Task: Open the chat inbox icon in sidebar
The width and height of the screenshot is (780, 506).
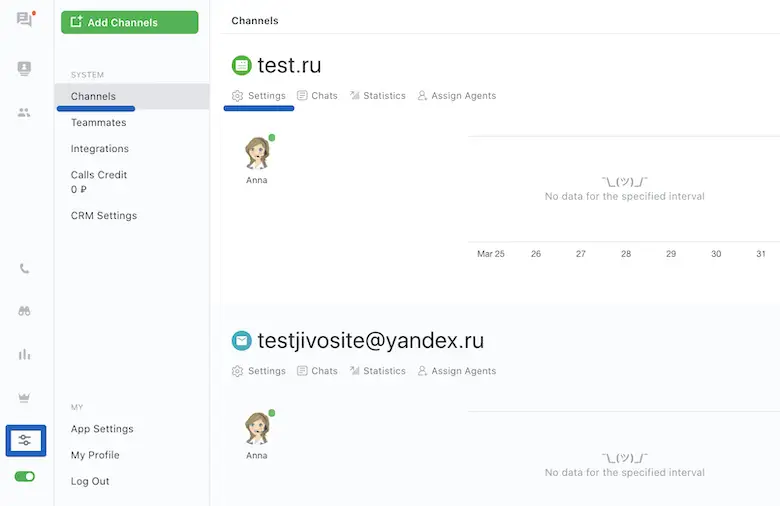Action: coord(25,20)
